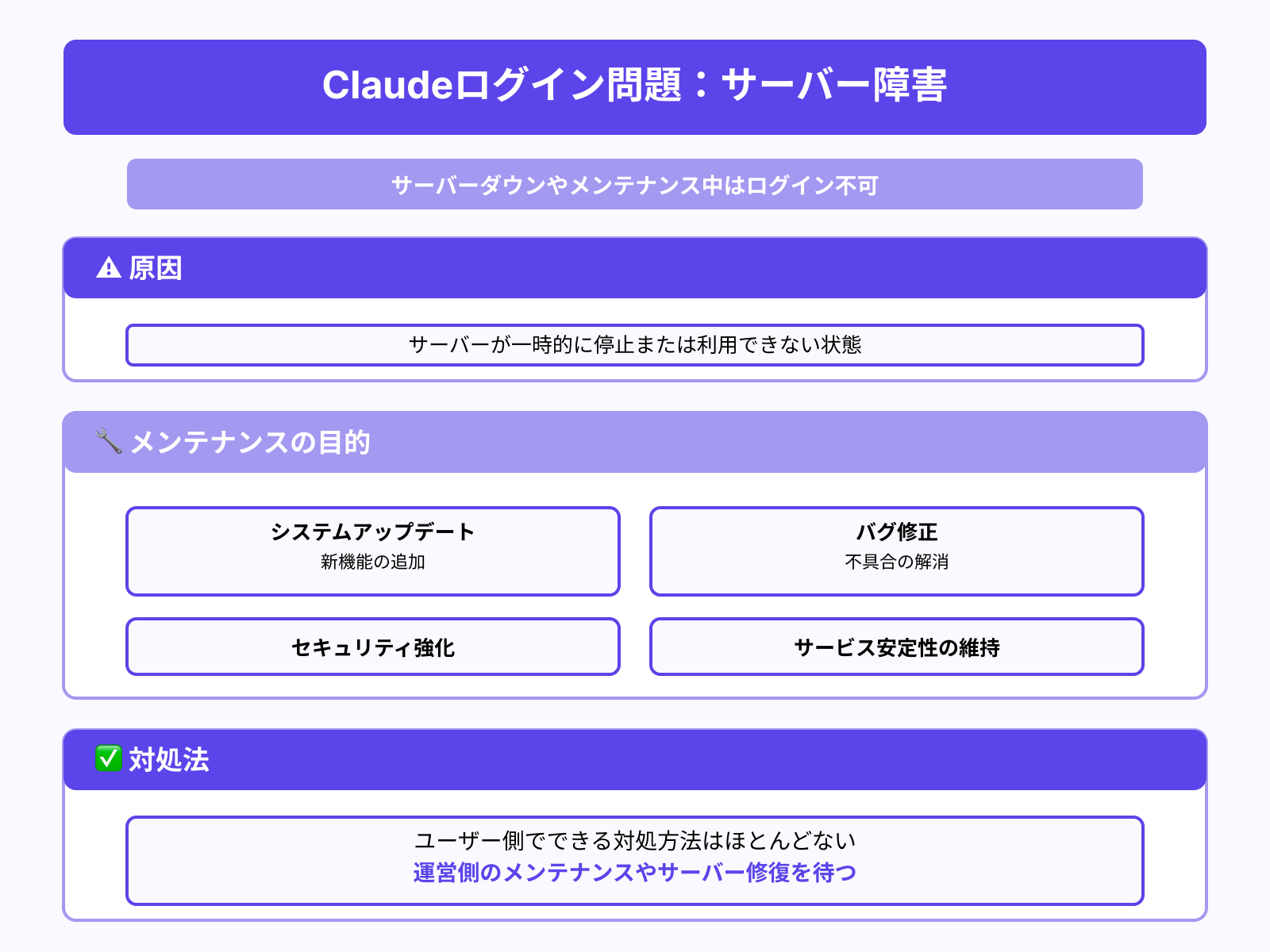Image resolution: width=1270 pixels, height=952 pixels.
Task: Select the サービス安定性の維持 card
Action: pyautogui.click(x=895, y=647)
